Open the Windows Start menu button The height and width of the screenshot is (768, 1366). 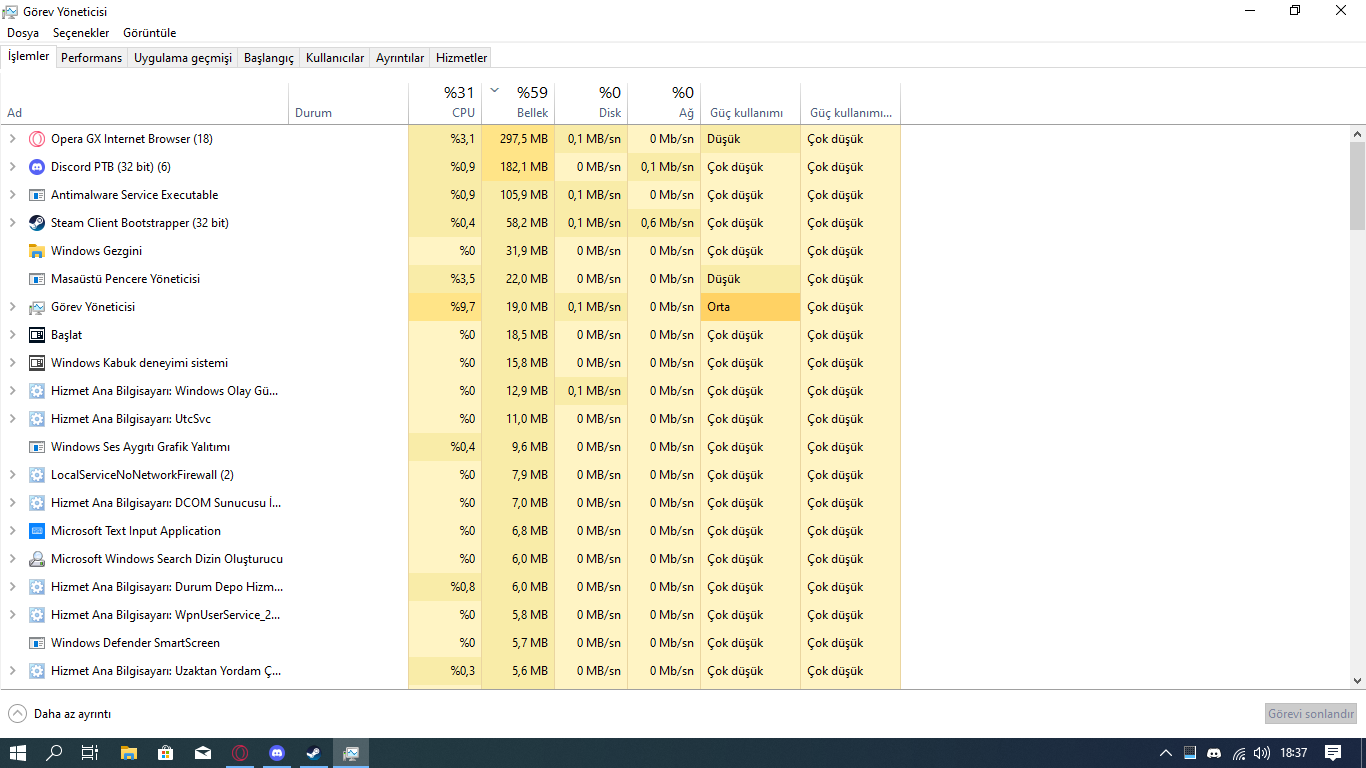(x=18, y=753)
